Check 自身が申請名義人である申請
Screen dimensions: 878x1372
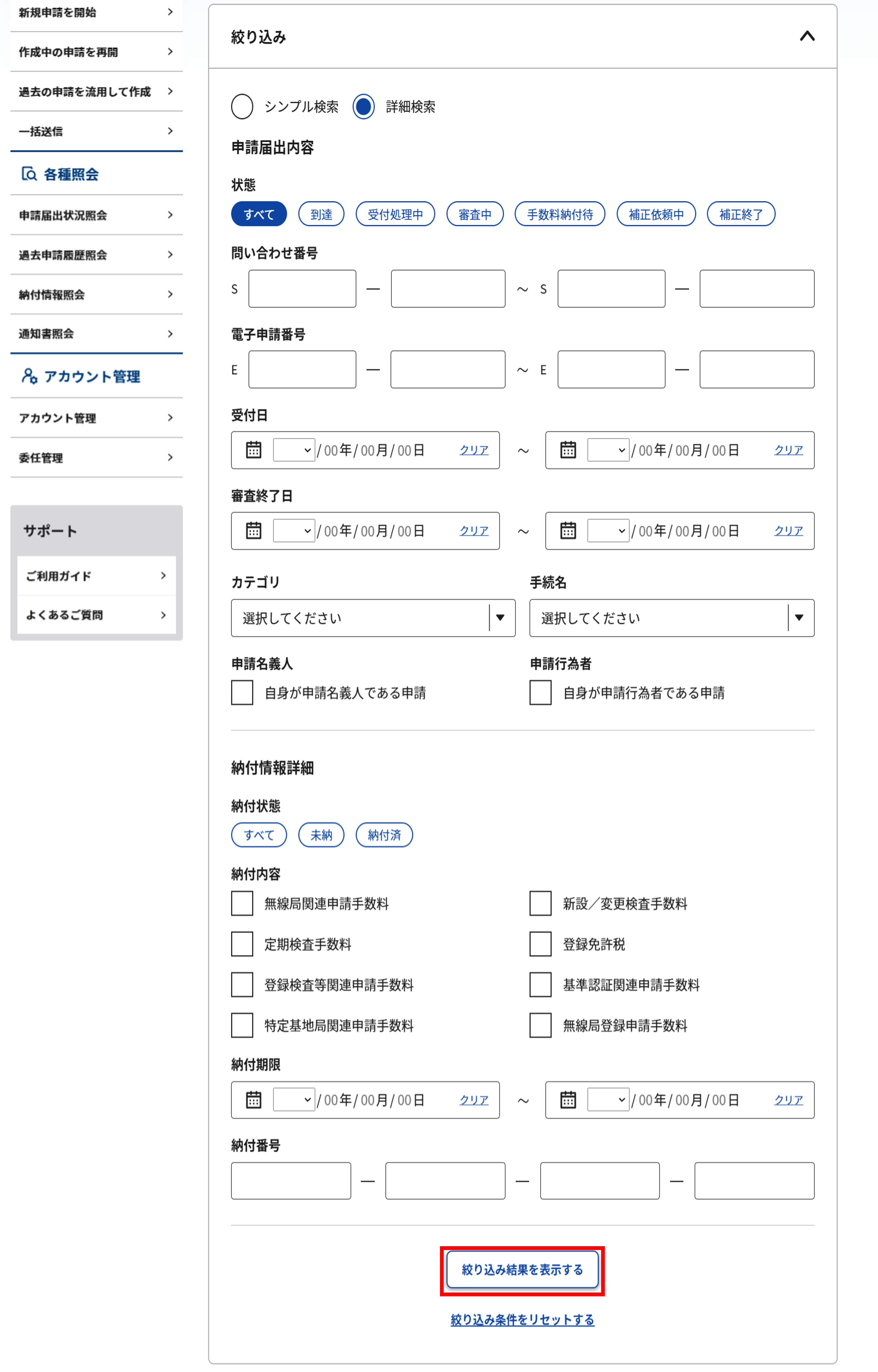point(242,692)
